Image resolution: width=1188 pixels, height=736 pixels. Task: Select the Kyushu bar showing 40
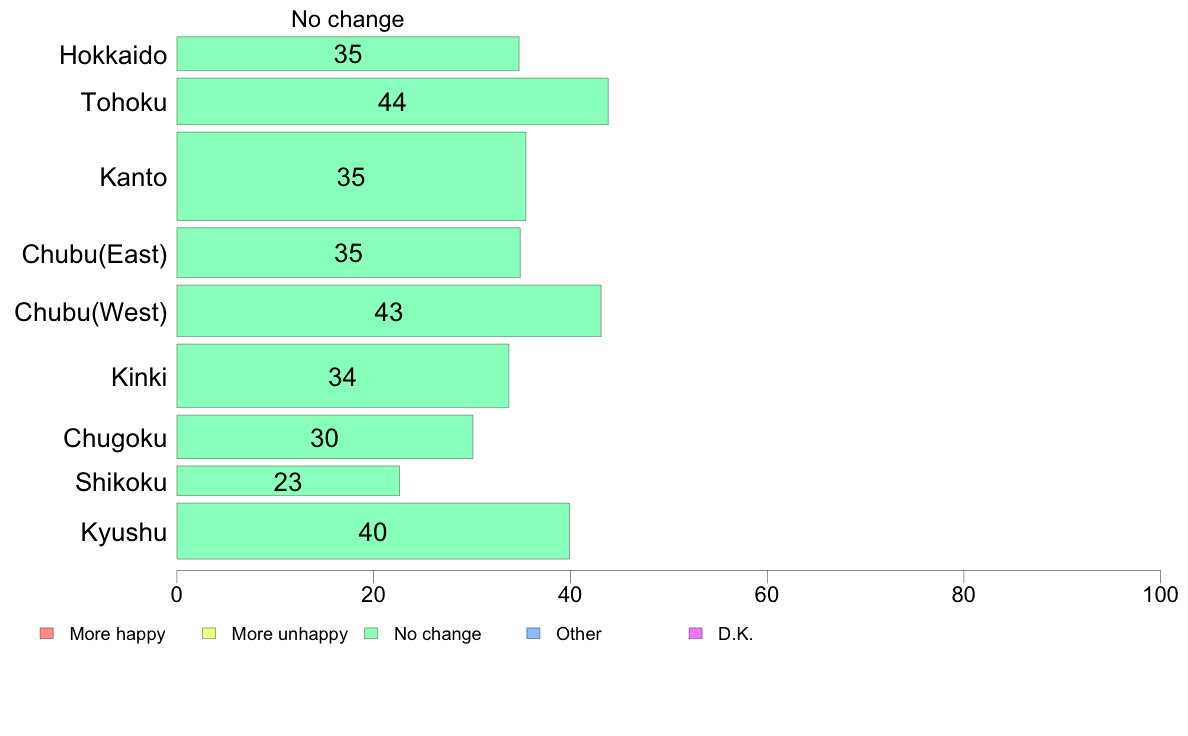[374, 531]
